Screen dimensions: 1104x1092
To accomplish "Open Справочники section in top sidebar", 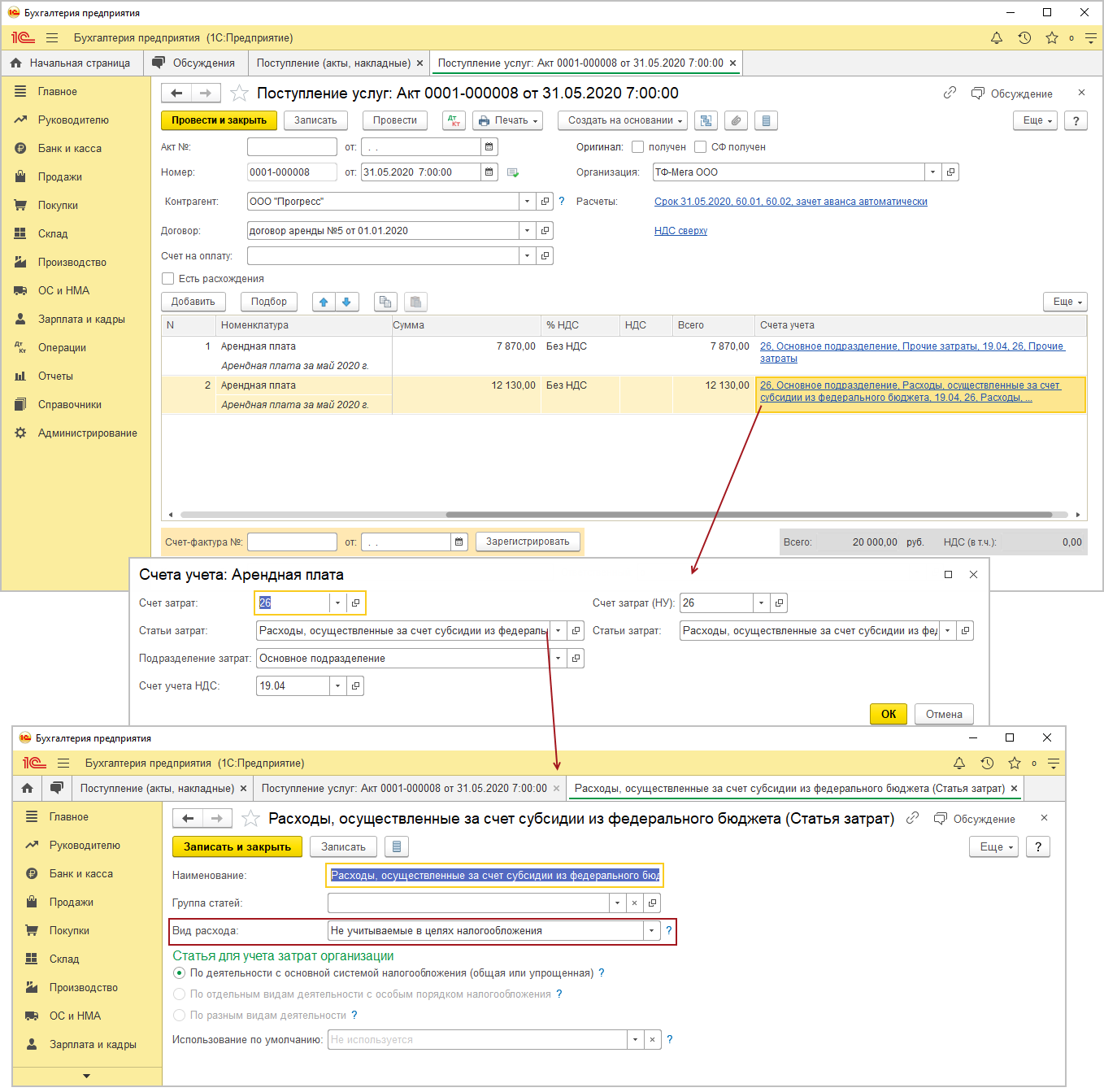I will point(70,405).
